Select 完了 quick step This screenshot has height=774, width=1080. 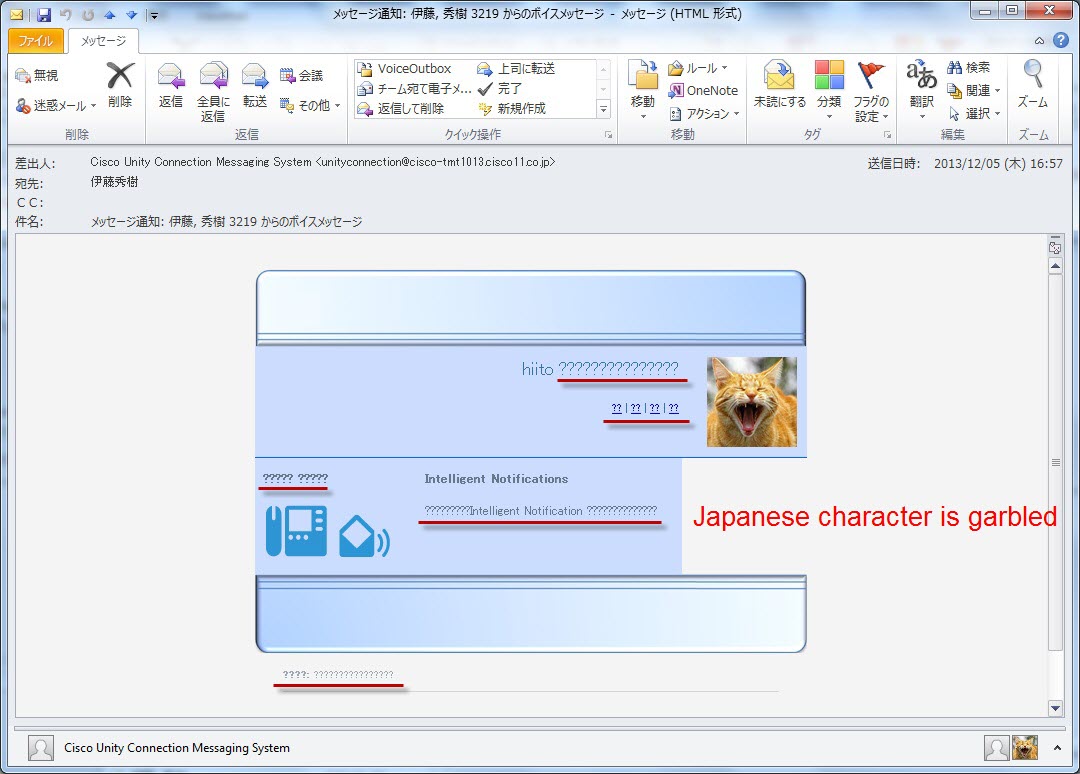point(500,89)
